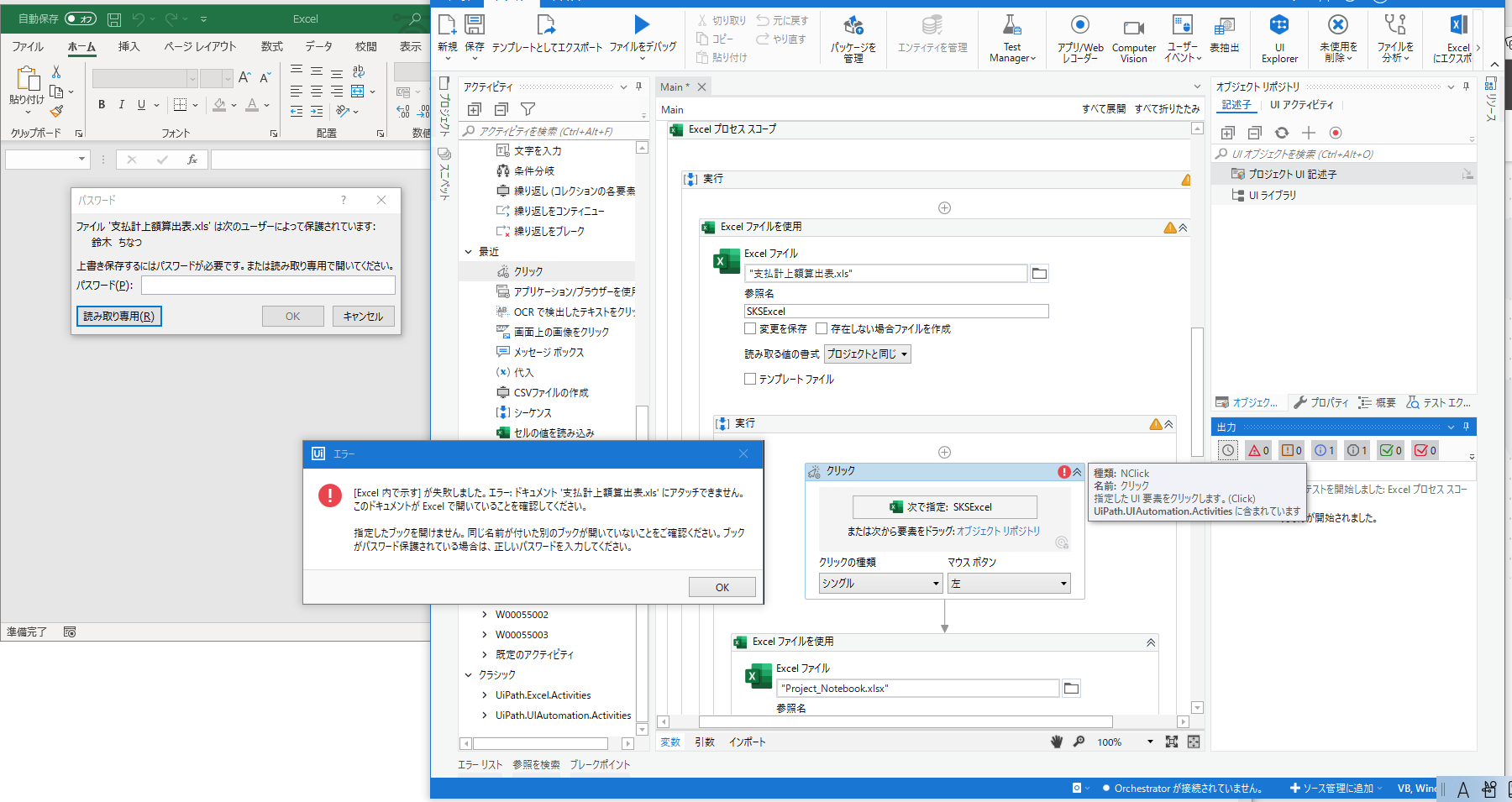Click すべて展開 in the designer
The width and height of the screenshot is (1512, 802).
1104,109
